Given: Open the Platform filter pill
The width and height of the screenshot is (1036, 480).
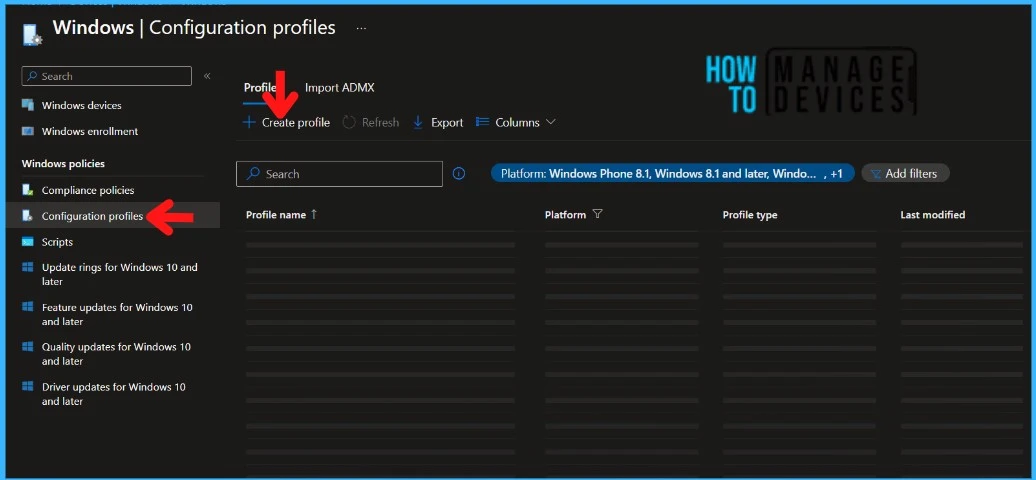Looking at the screenshot, I should (x=673, y=173).
